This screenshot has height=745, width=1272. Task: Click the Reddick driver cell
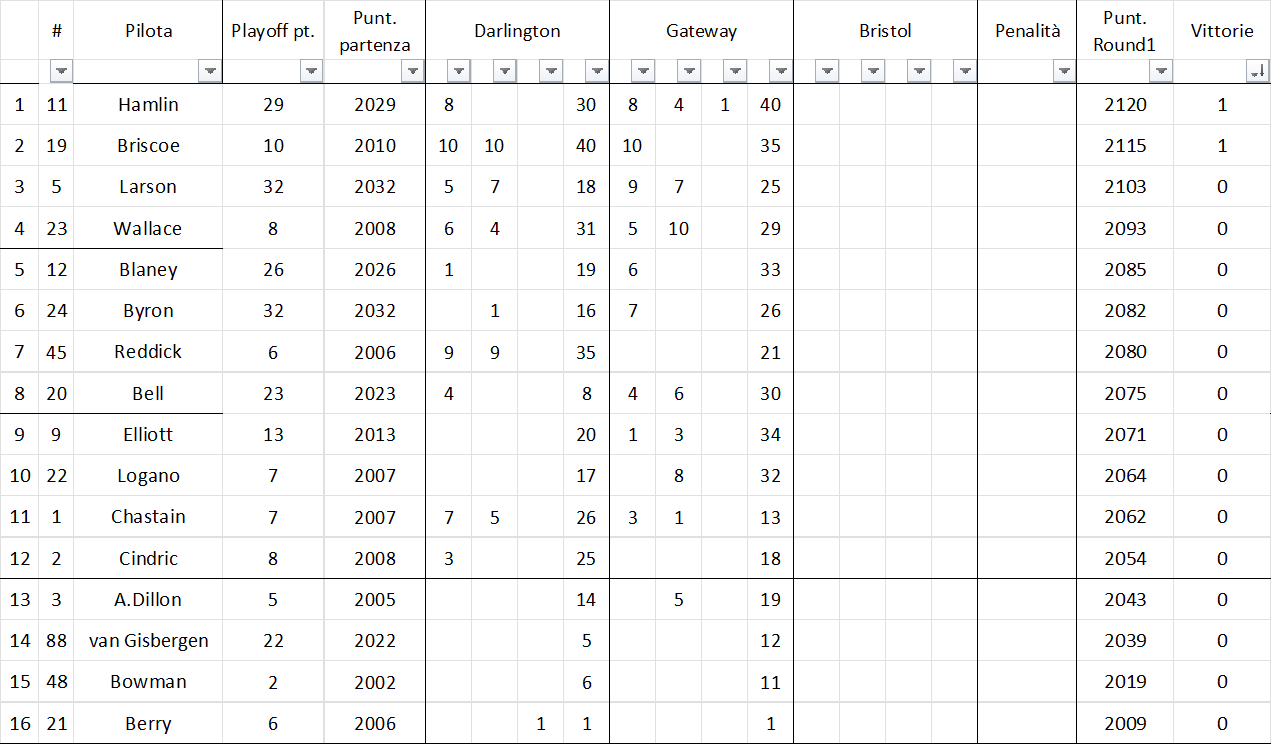click(x=148, y=352)
